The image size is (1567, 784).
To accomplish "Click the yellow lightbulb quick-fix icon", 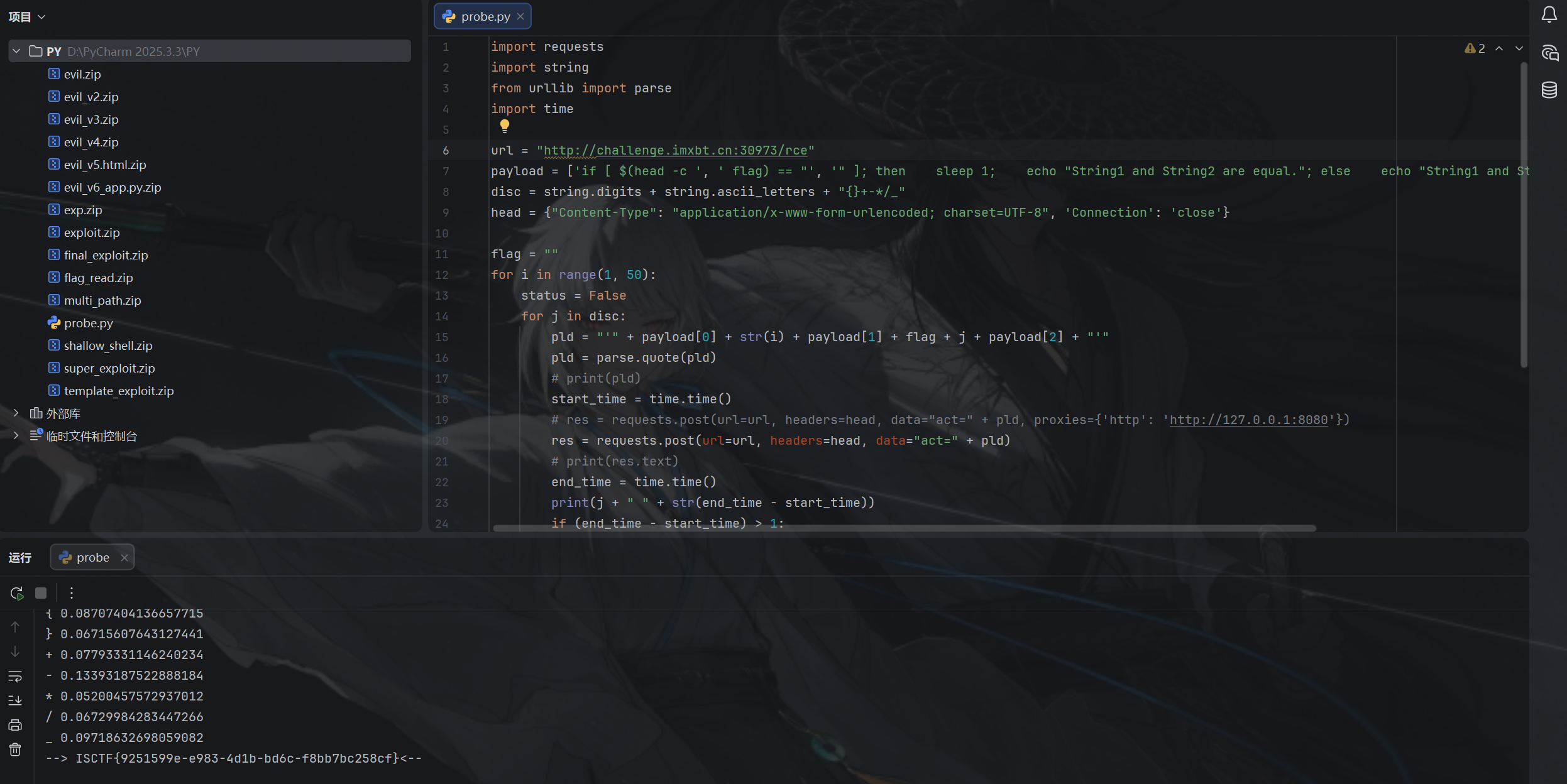I will click(x=504, y=126).
